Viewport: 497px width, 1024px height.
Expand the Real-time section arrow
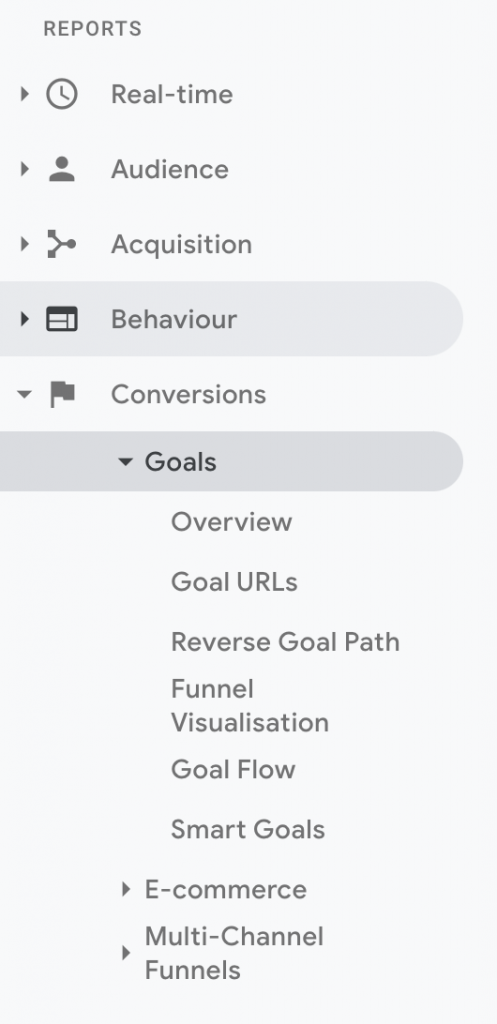(25, 94)
